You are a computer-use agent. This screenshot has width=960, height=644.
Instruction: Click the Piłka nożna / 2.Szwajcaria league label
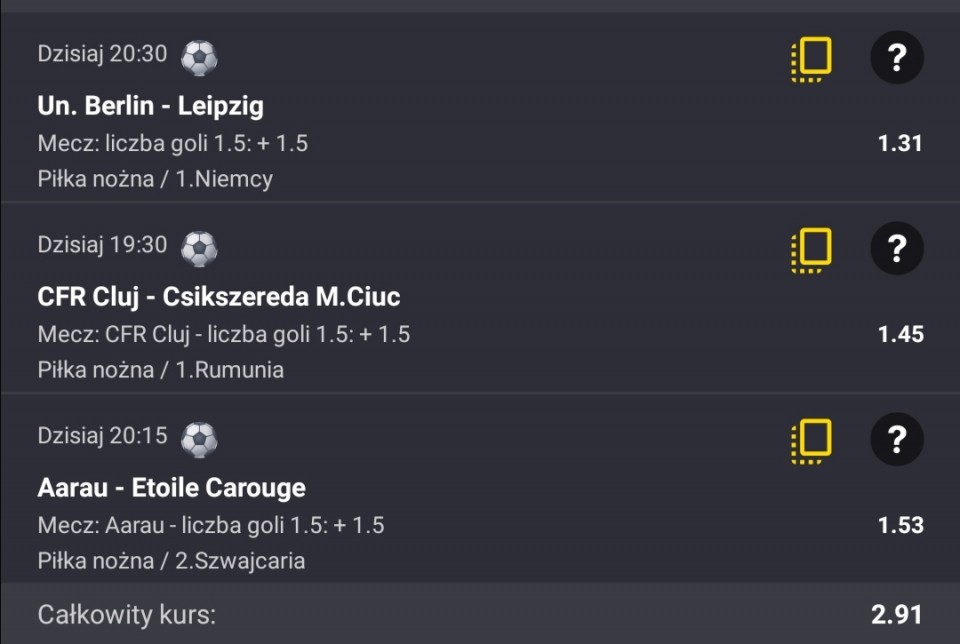[x=171, y=561]
